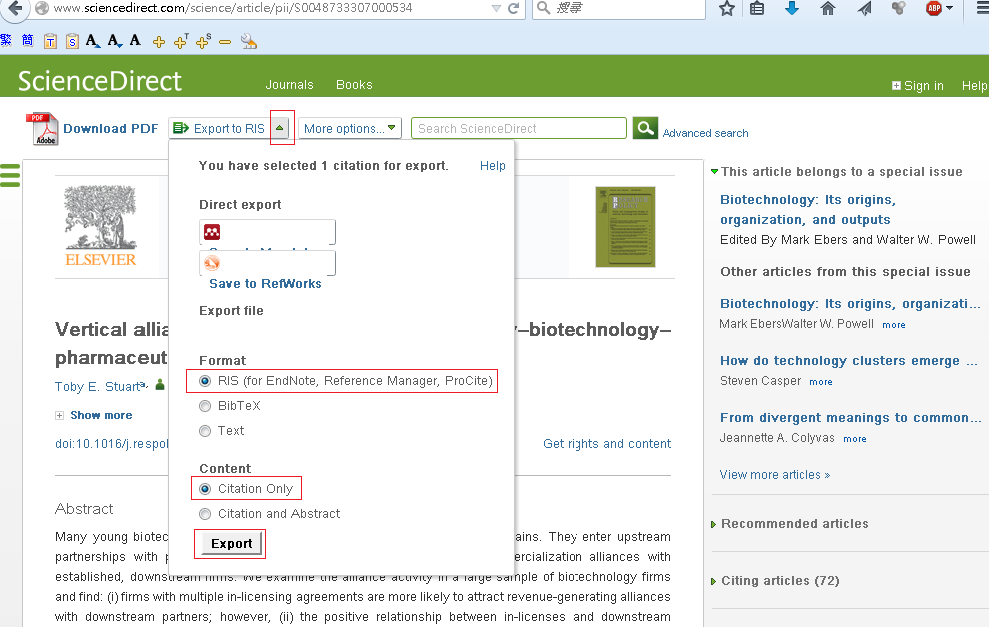Select Citation and Abstract radio button
The height and width of the screenshot is (627, 989).
[x=205, y=514]
